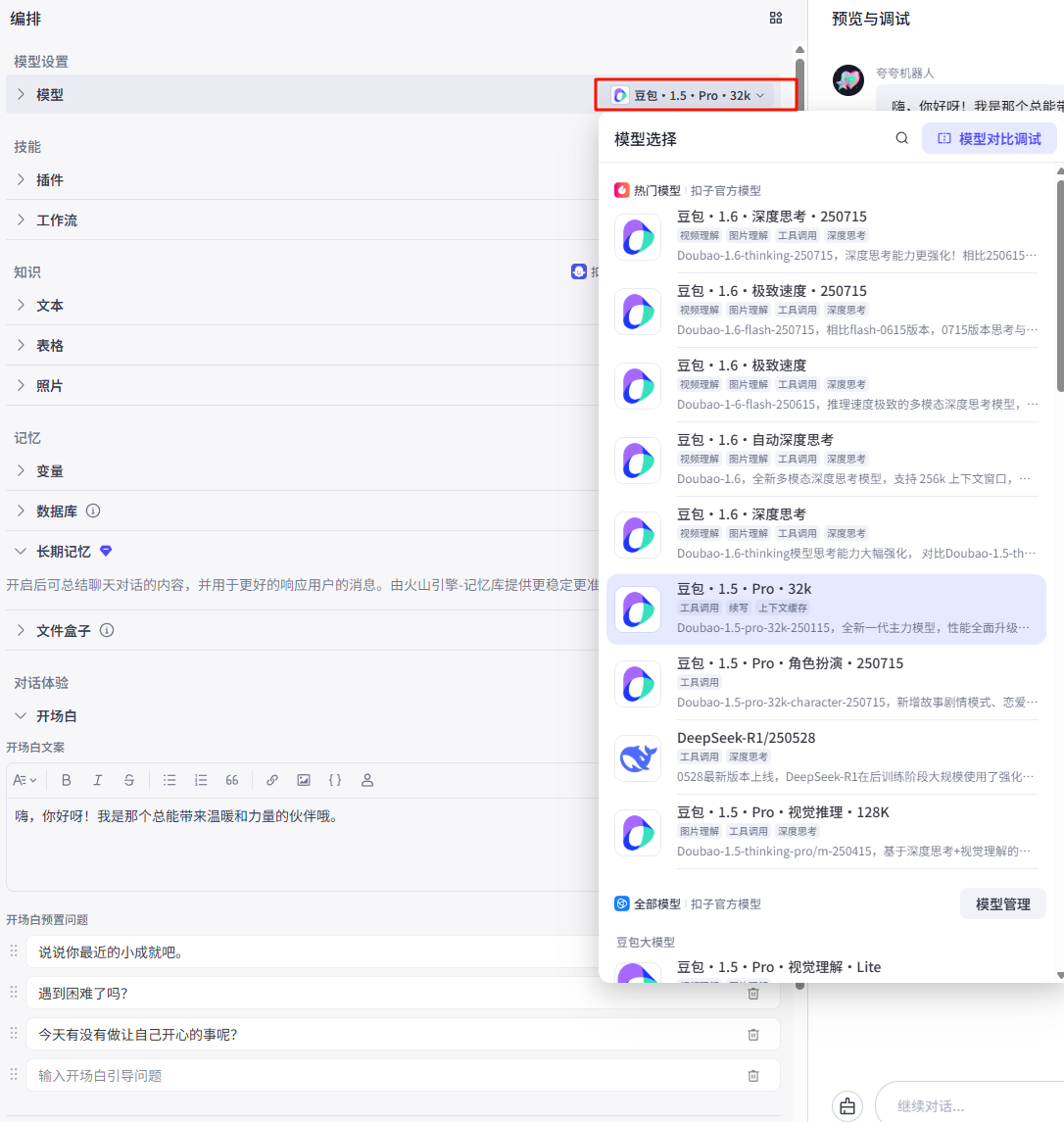The image size is (1064, 1122).
Task: Open 模型管理 management
Action: pyautogui.click(x=1002, y=903)
